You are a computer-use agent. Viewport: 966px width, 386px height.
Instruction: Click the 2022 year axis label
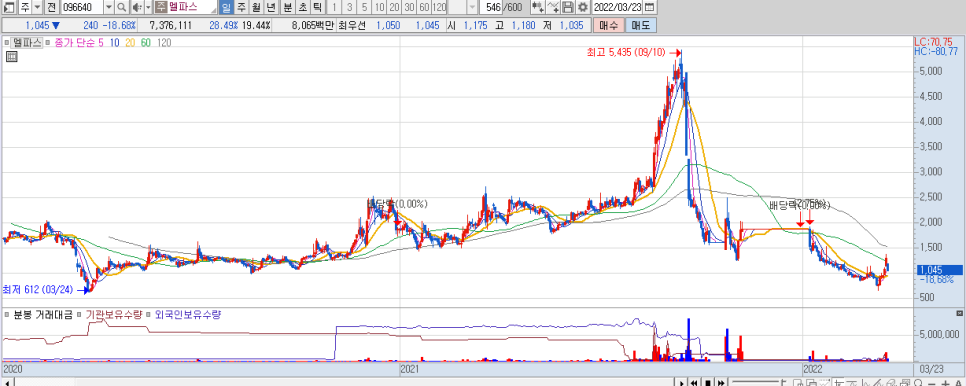click(813, 369)
